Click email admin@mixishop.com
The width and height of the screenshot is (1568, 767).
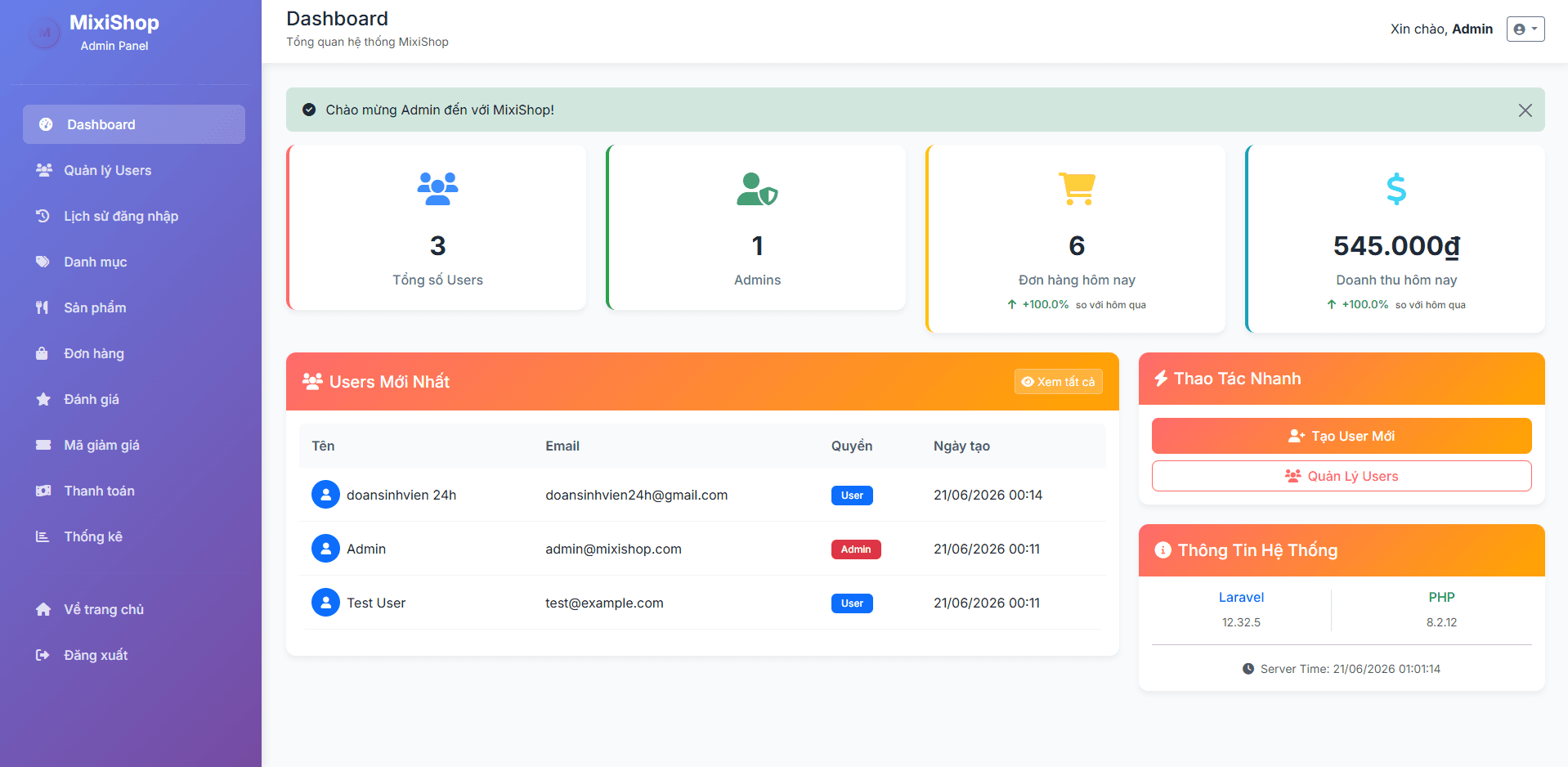[613, 549]
